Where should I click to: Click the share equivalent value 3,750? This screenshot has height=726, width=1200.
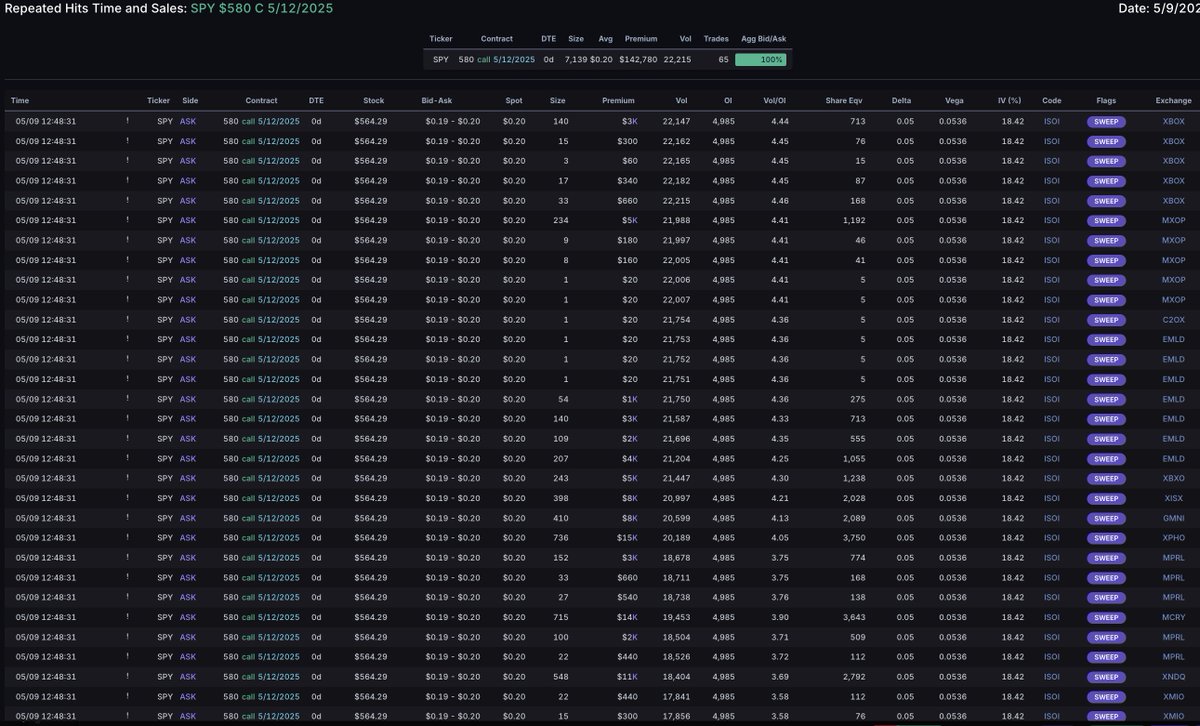tap(853, 537)
